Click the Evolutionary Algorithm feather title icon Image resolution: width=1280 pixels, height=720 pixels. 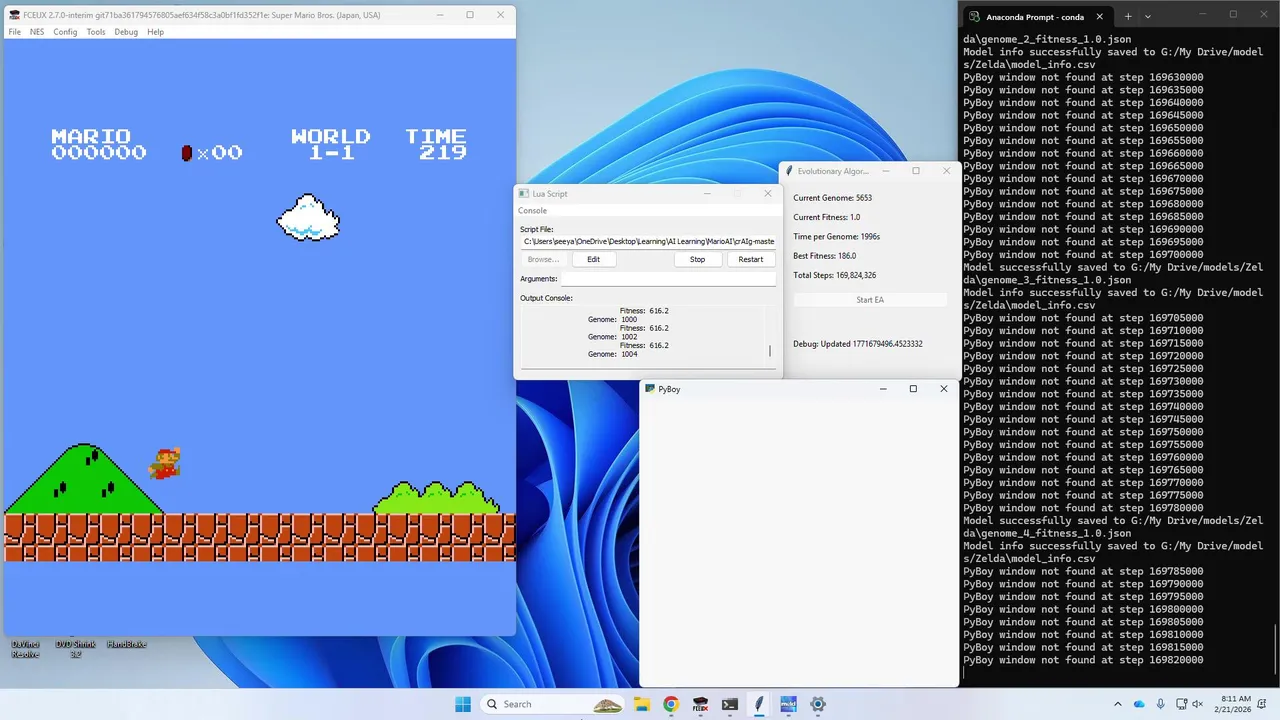click(789, 171)
